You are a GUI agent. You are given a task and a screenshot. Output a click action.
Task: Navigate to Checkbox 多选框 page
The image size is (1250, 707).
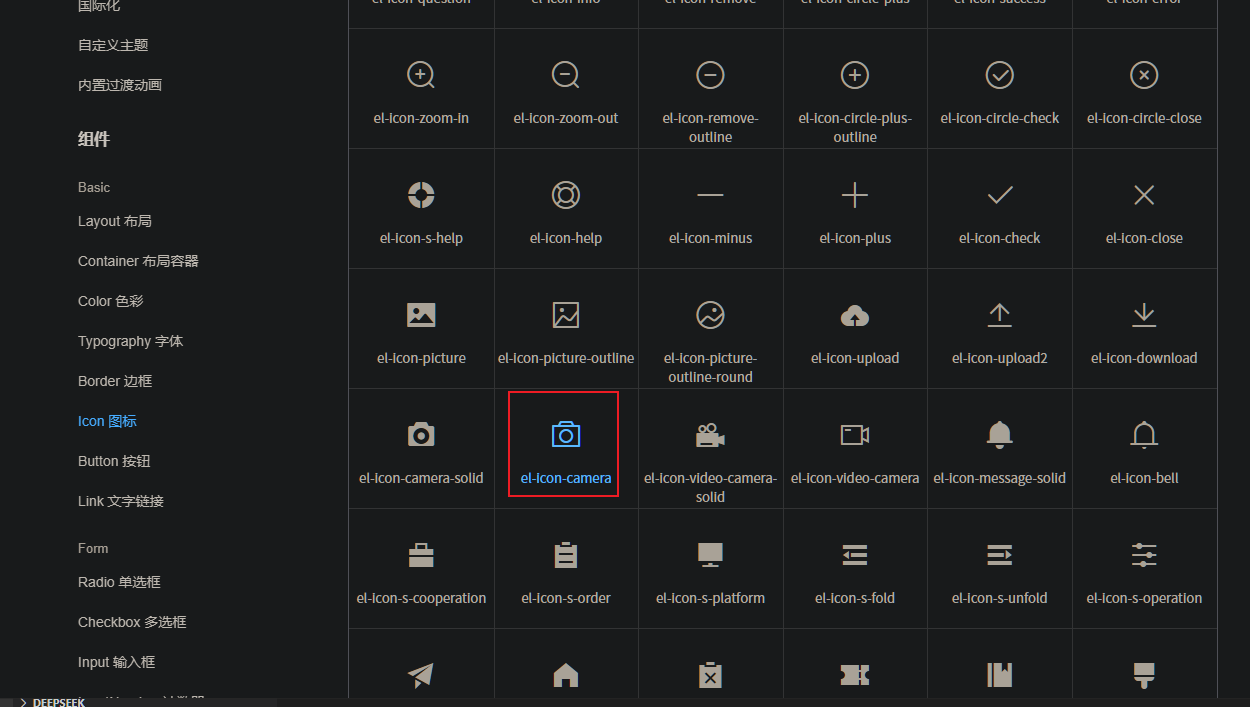pos(132,622)
